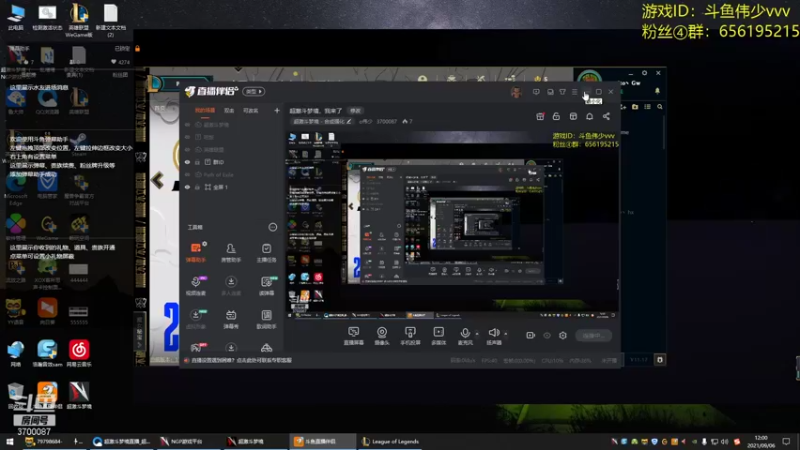Click the folder icon in right window

coord(635,107)
